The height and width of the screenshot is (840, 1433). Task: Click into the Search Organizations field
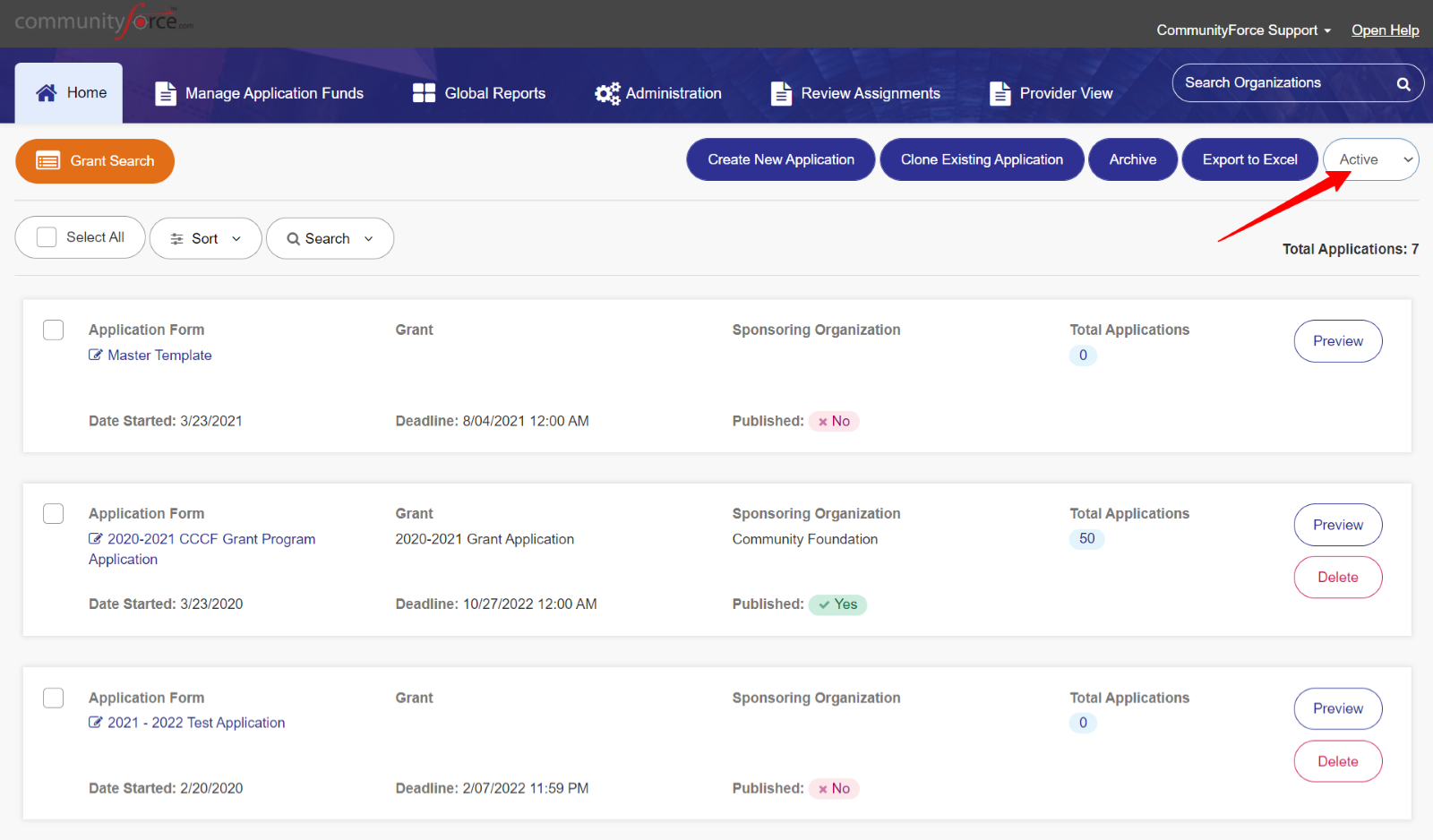[x=1283, y=83]
